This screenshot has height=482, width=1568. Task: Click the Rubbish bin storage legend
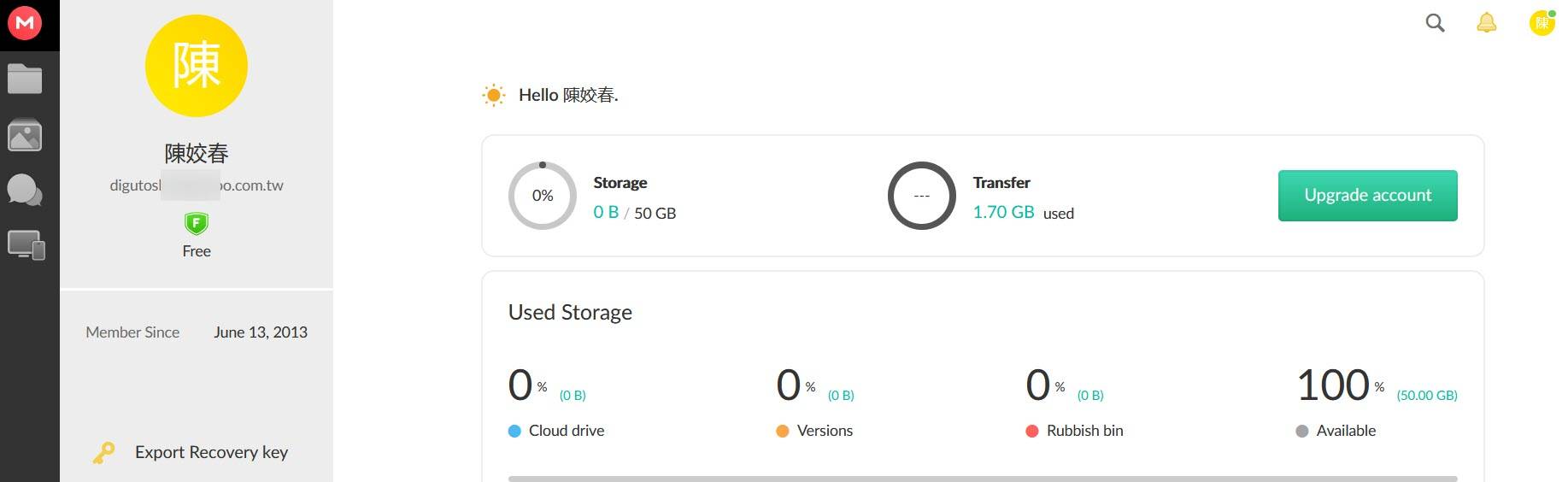(1075, 431)
